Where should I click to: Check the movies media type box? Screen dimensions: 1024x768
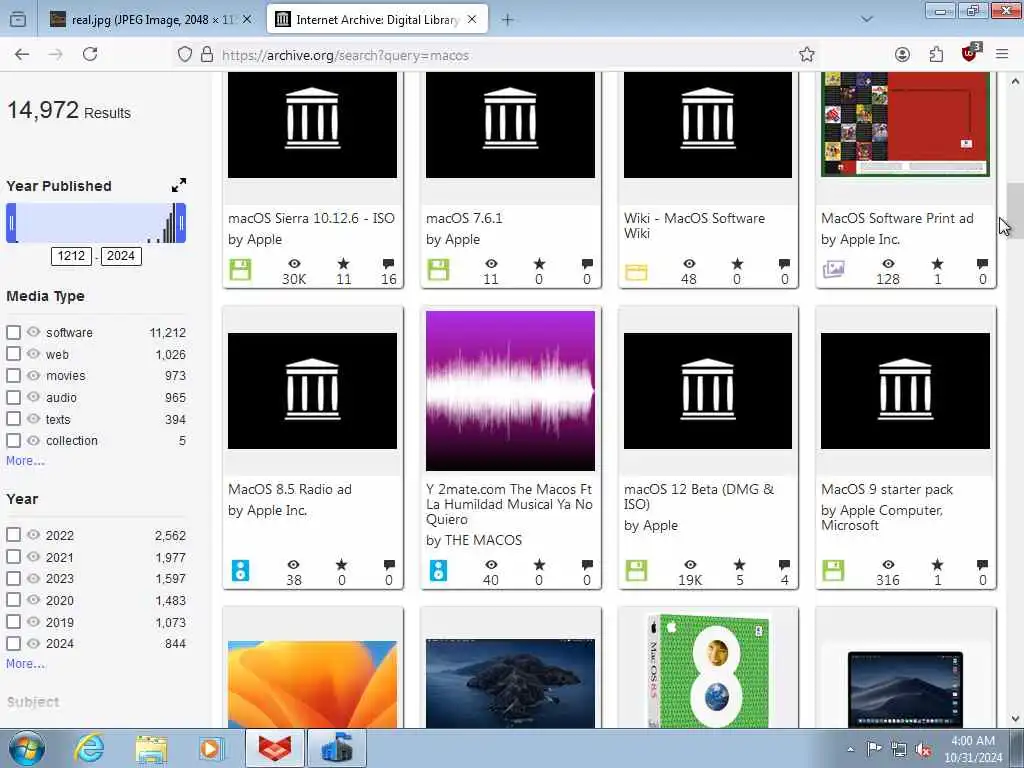coord(13,376)
